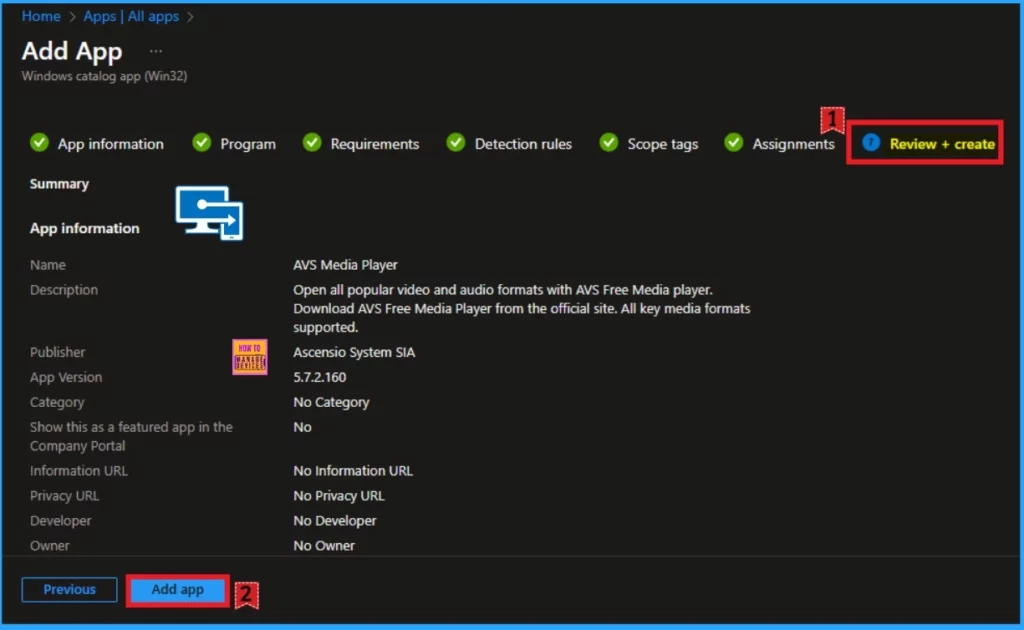Click the Developer field label

click(61, 521)
